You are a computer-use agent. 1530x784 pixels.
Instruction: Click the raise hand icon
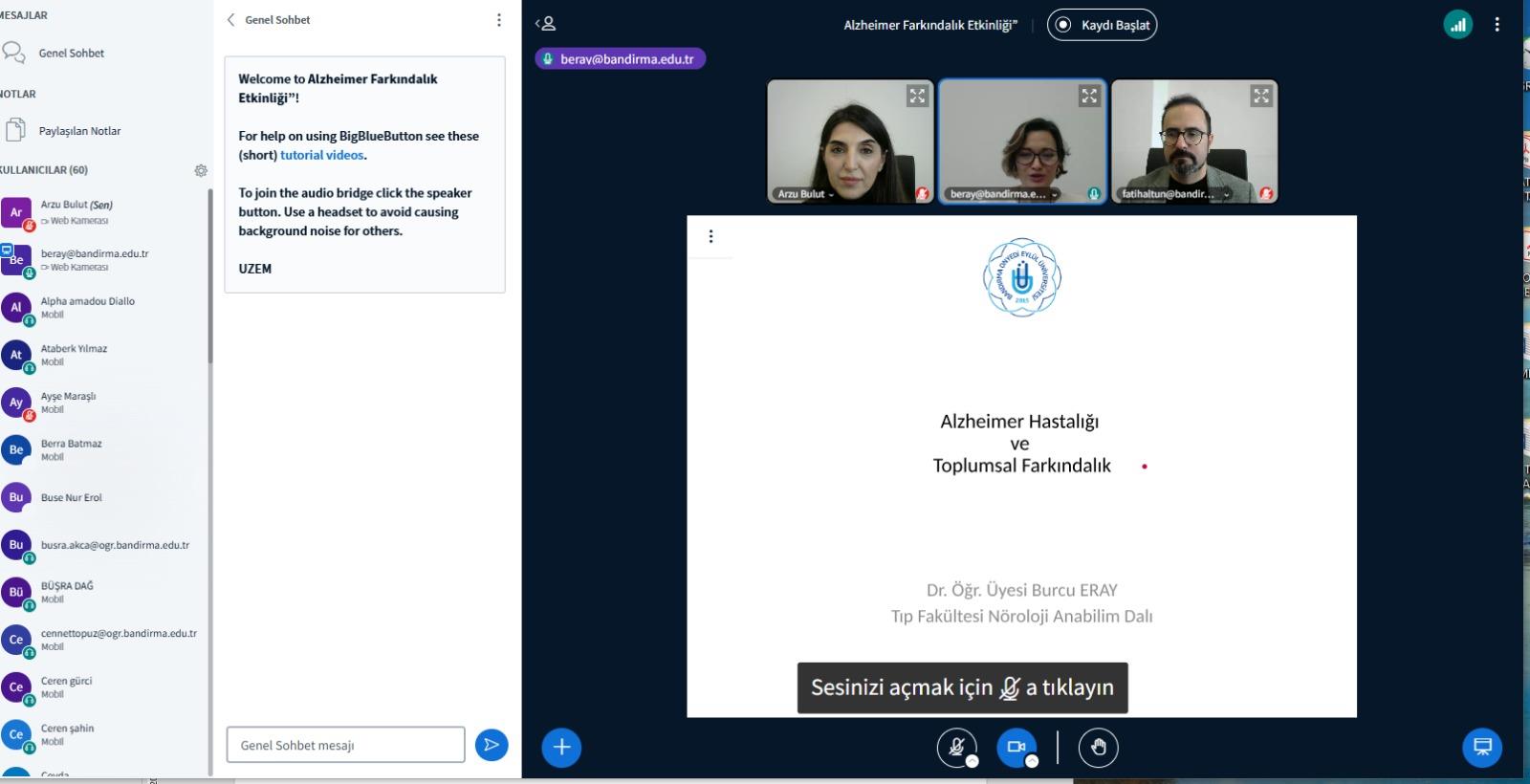click(1098, 748)
